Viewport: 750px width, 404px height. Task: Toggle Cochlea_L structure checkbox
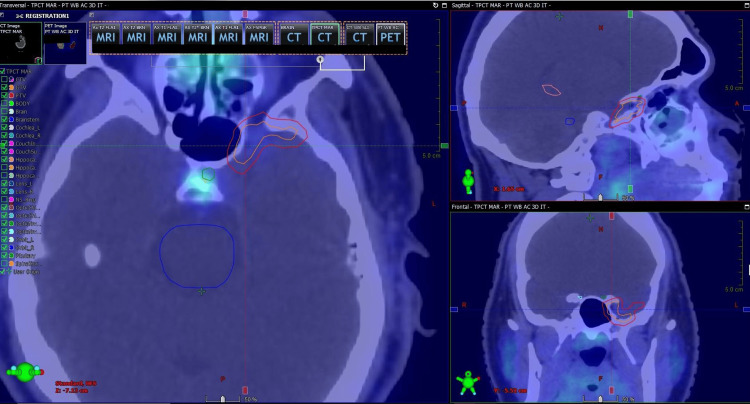(x=4, y=128)
